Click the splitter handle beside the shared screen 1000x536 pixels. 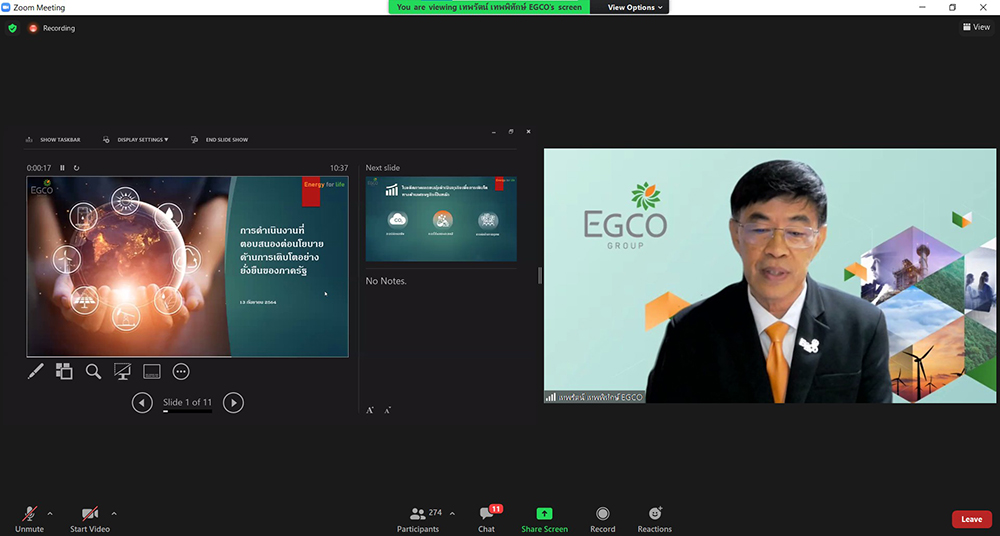click(540, 276)
